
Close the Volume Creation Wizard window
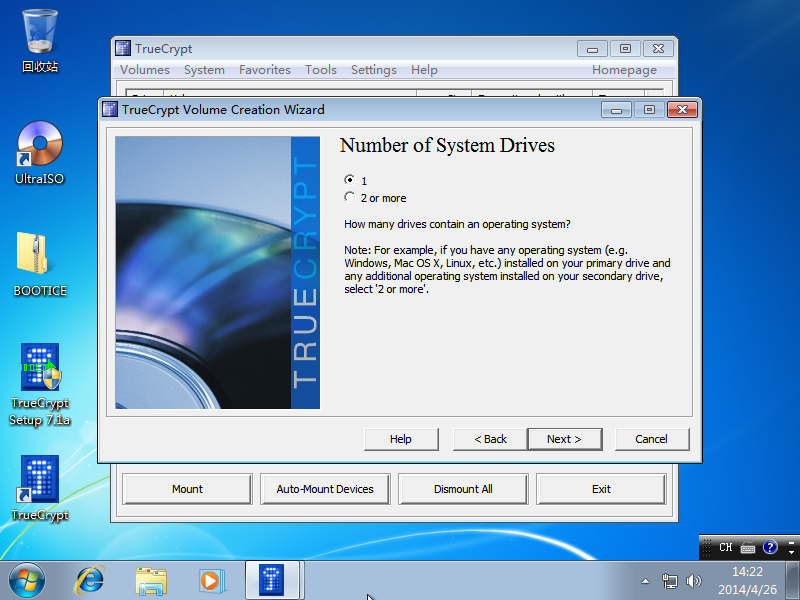pos(682,110)
